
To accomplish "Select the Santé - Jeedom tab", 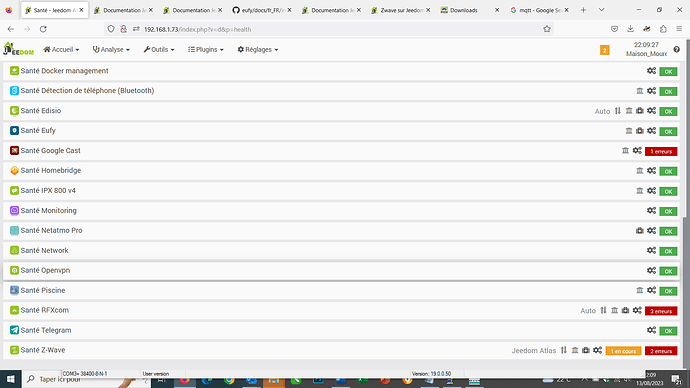I will pos(54,10).
